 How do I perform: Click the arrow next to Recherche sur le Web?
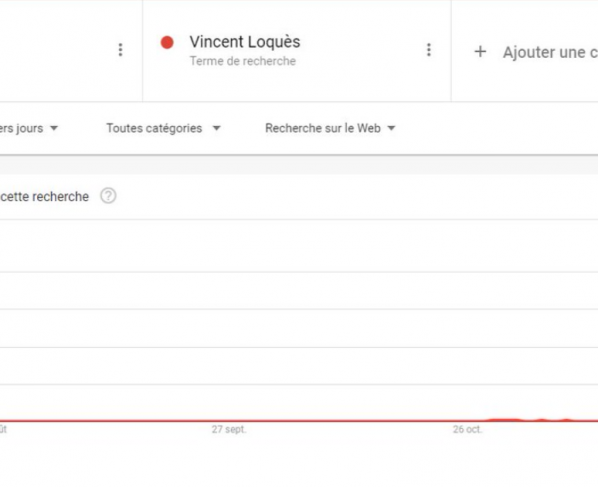(391, 128)
